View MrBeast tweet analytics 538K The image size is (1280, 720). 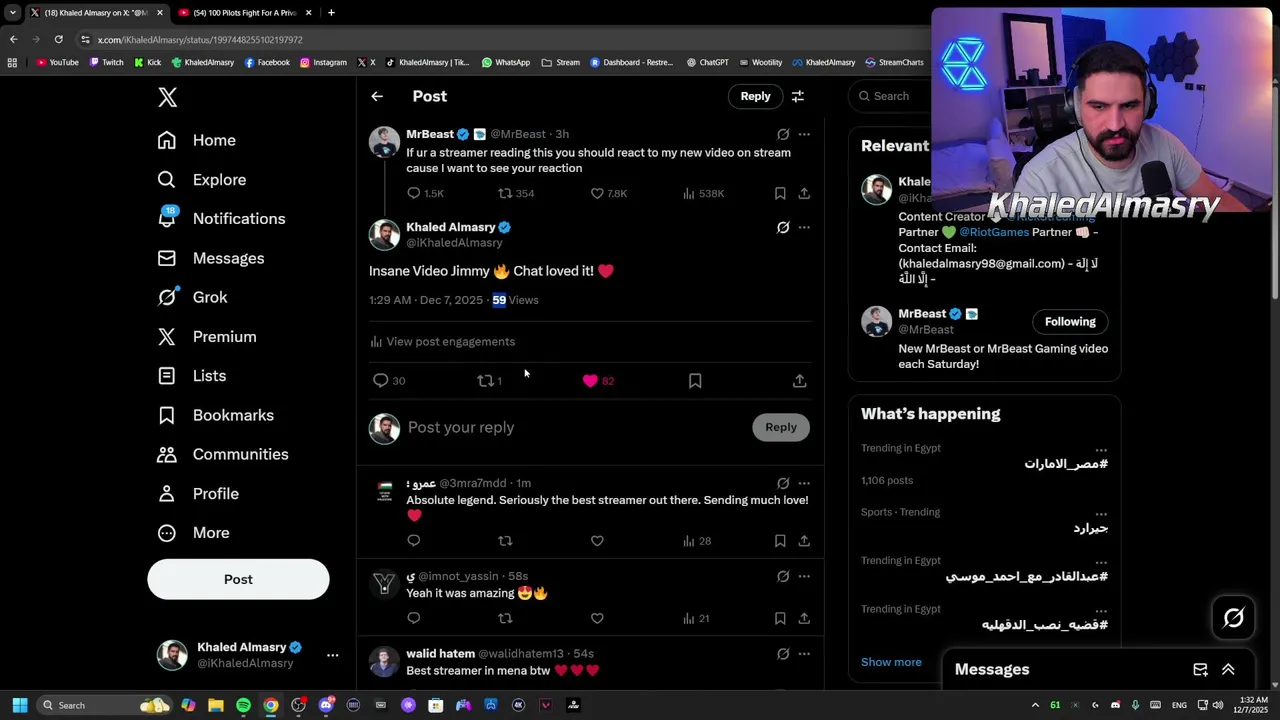point(703,193)
